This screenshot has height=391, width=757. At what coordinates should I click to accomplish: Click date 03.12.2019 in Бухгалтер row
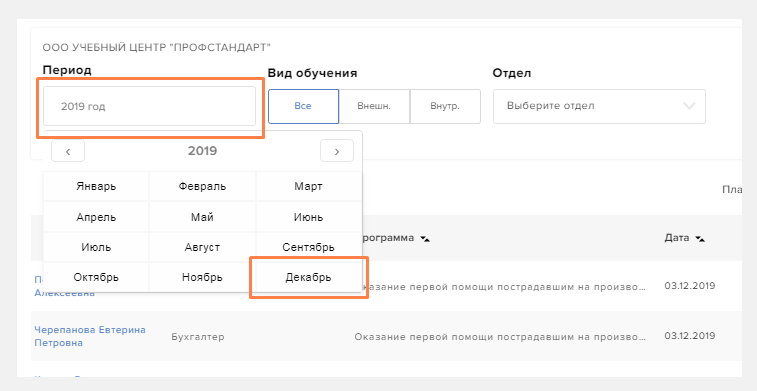(689, 335)
